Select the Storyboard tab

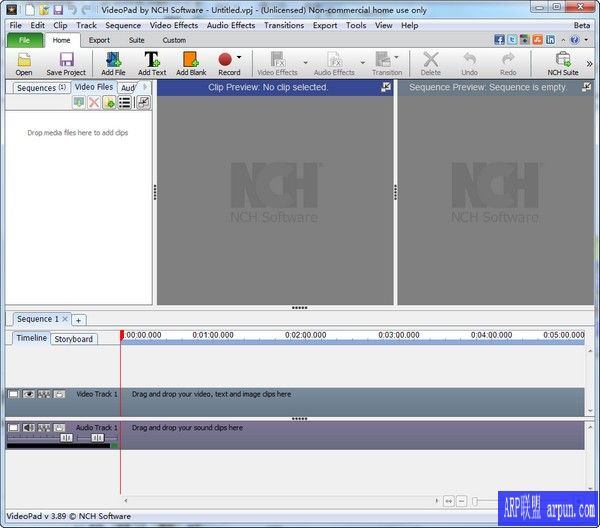(73, 339)
